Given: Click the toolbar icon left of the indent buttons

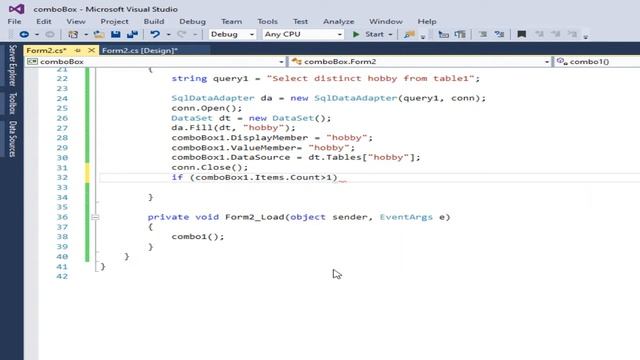Looking at the screenshot, I should click(460, 35).
